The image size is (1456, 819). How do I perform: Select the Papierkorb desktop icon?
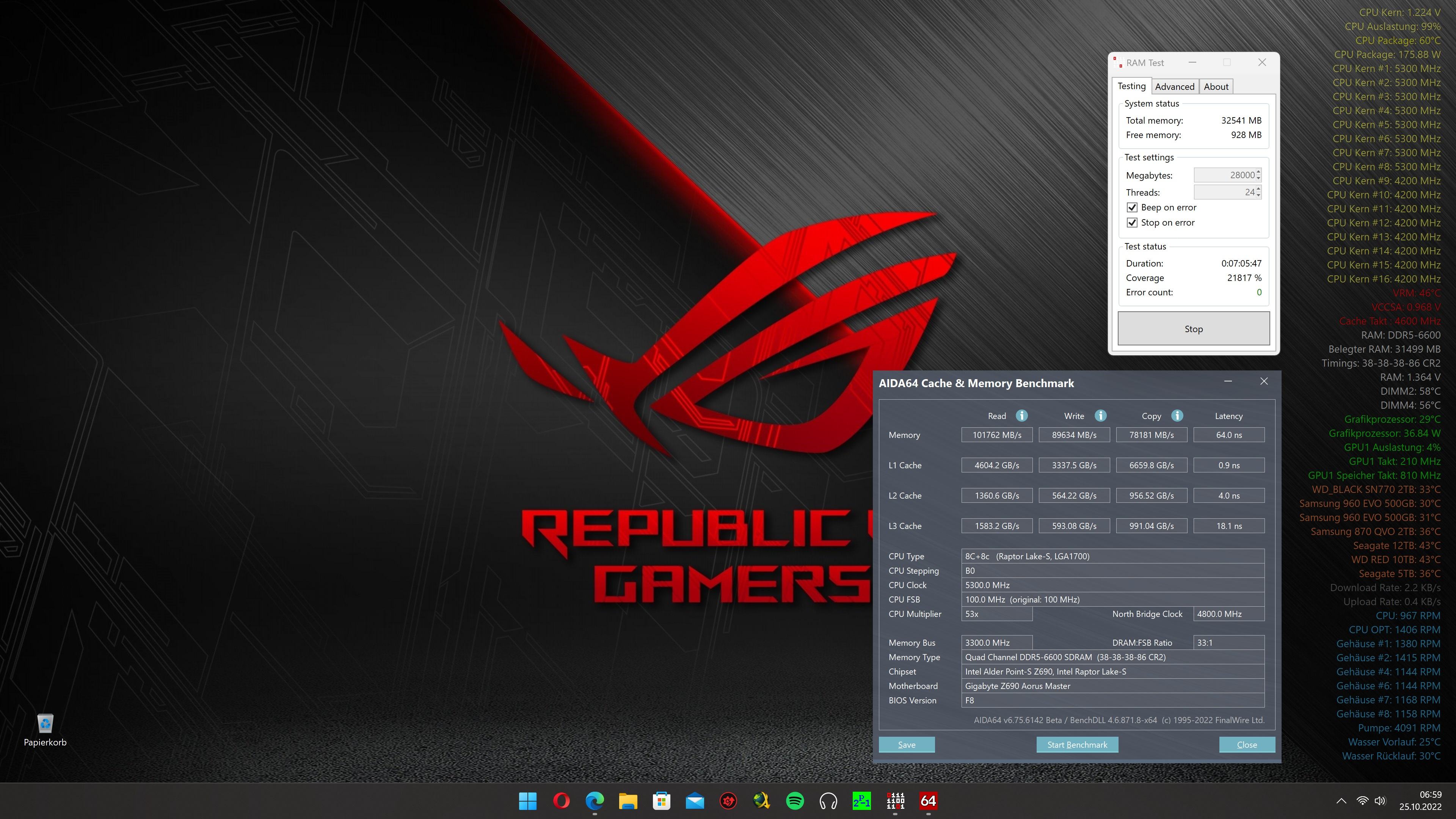pos(45,730)
